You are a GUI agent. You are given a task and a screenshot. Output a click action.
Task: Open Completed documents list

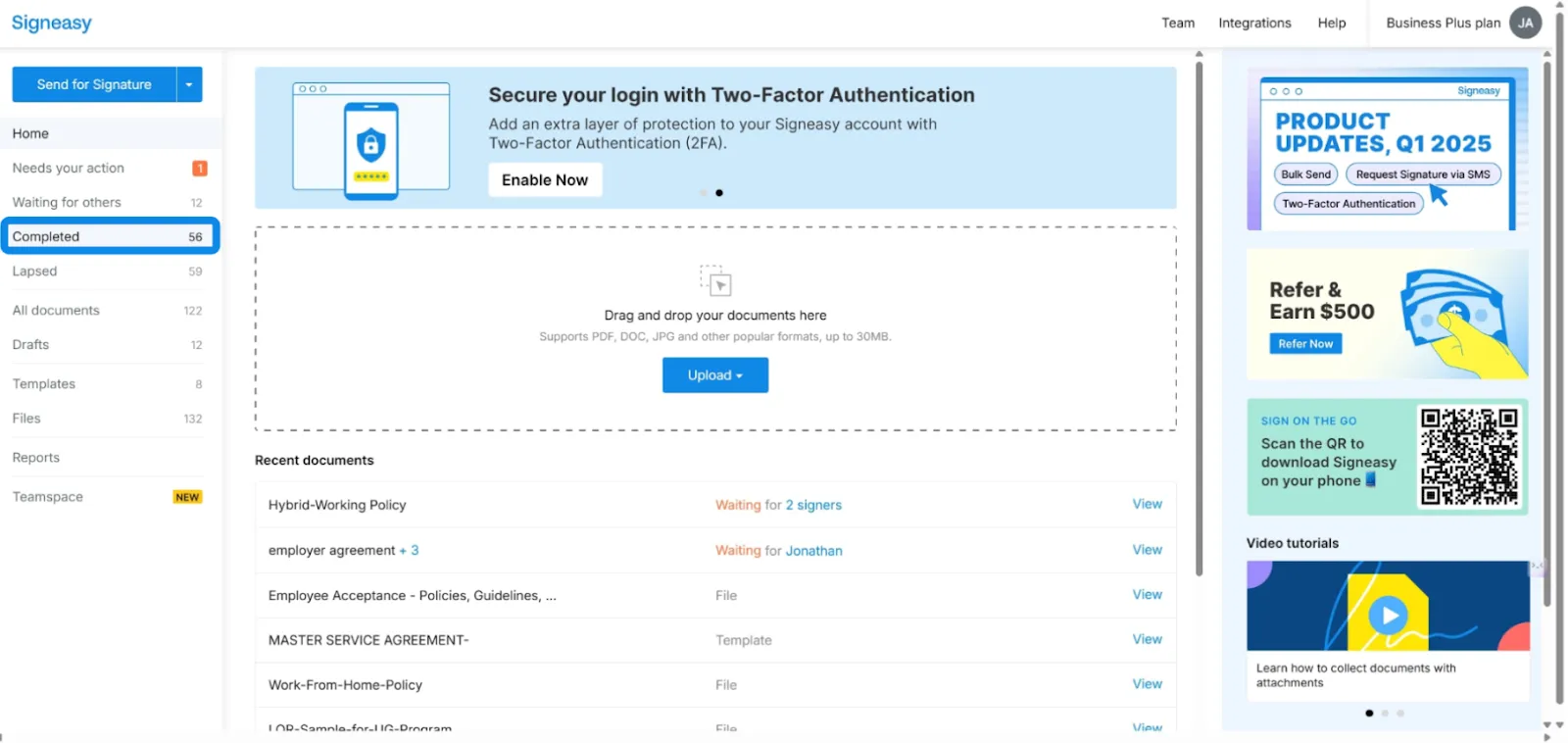pos(109,237)
